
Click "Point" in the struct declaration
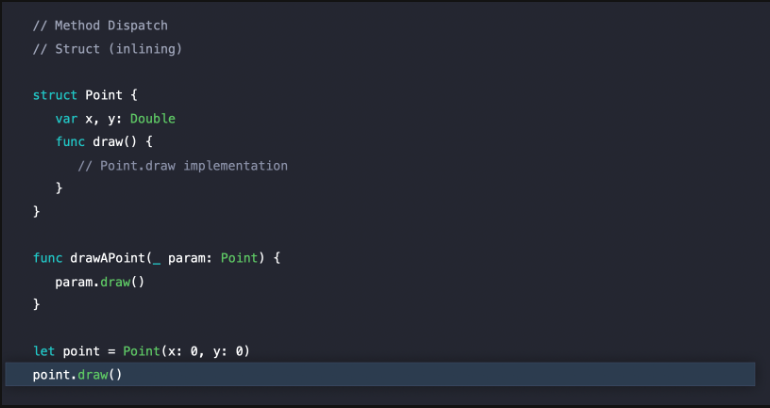(103, 95)
